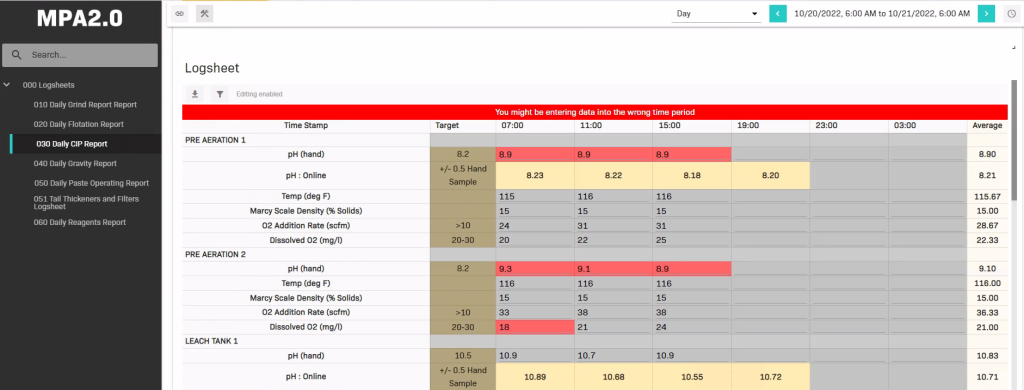Click the link icon in top toolbar
This screenshot has width=1024, height=390.
(180, 14)
